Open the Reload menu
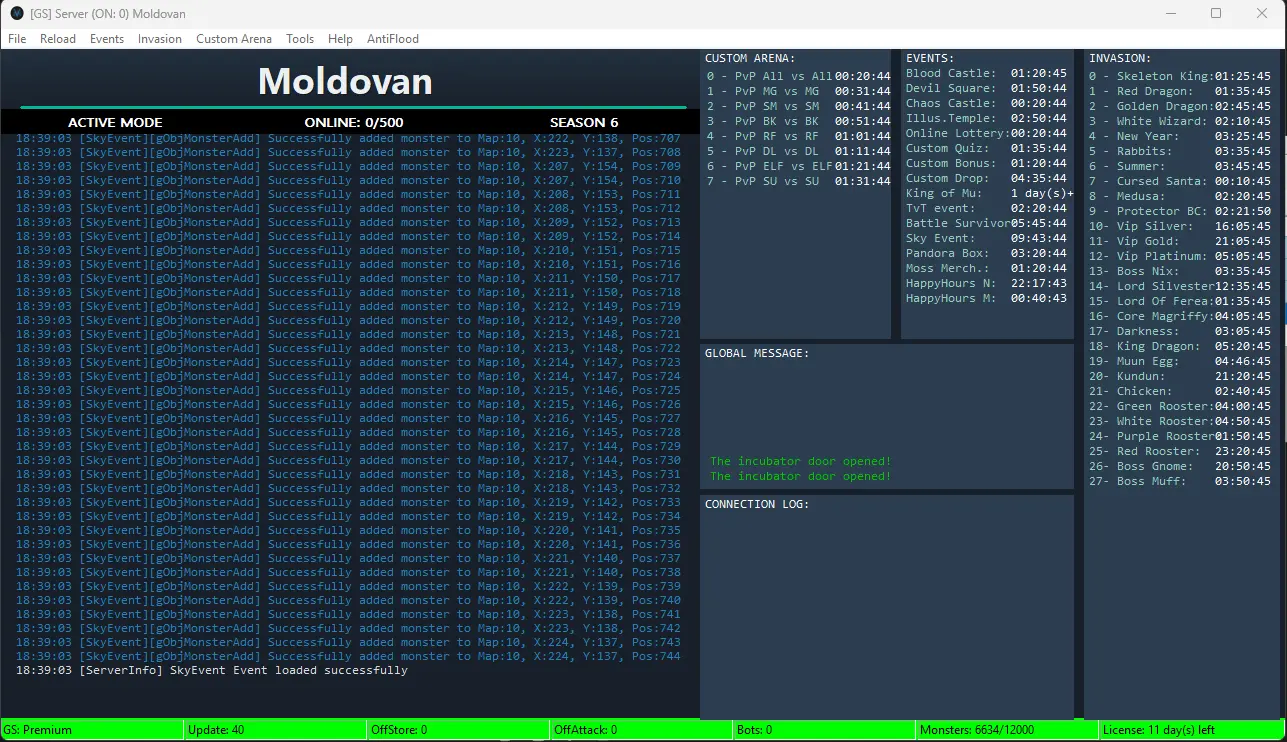This screenshot has height=742, width=1287. 58,39
